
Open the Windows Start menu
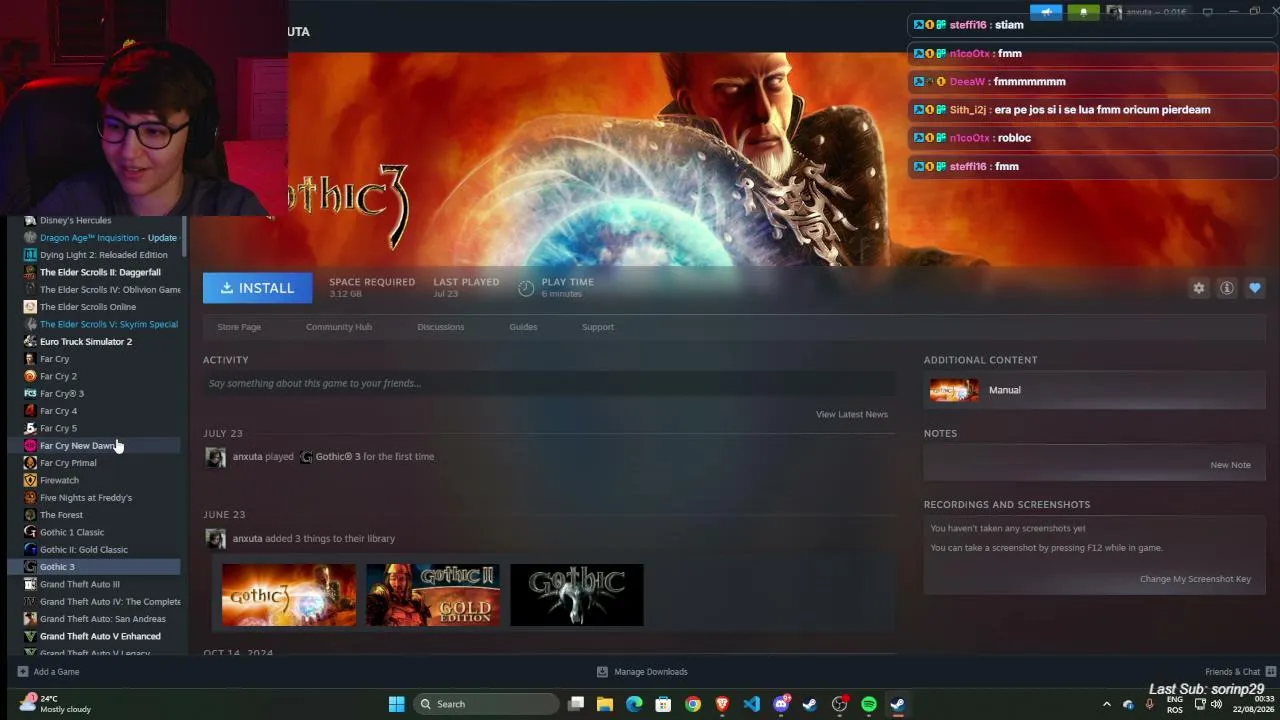(396, 704)
